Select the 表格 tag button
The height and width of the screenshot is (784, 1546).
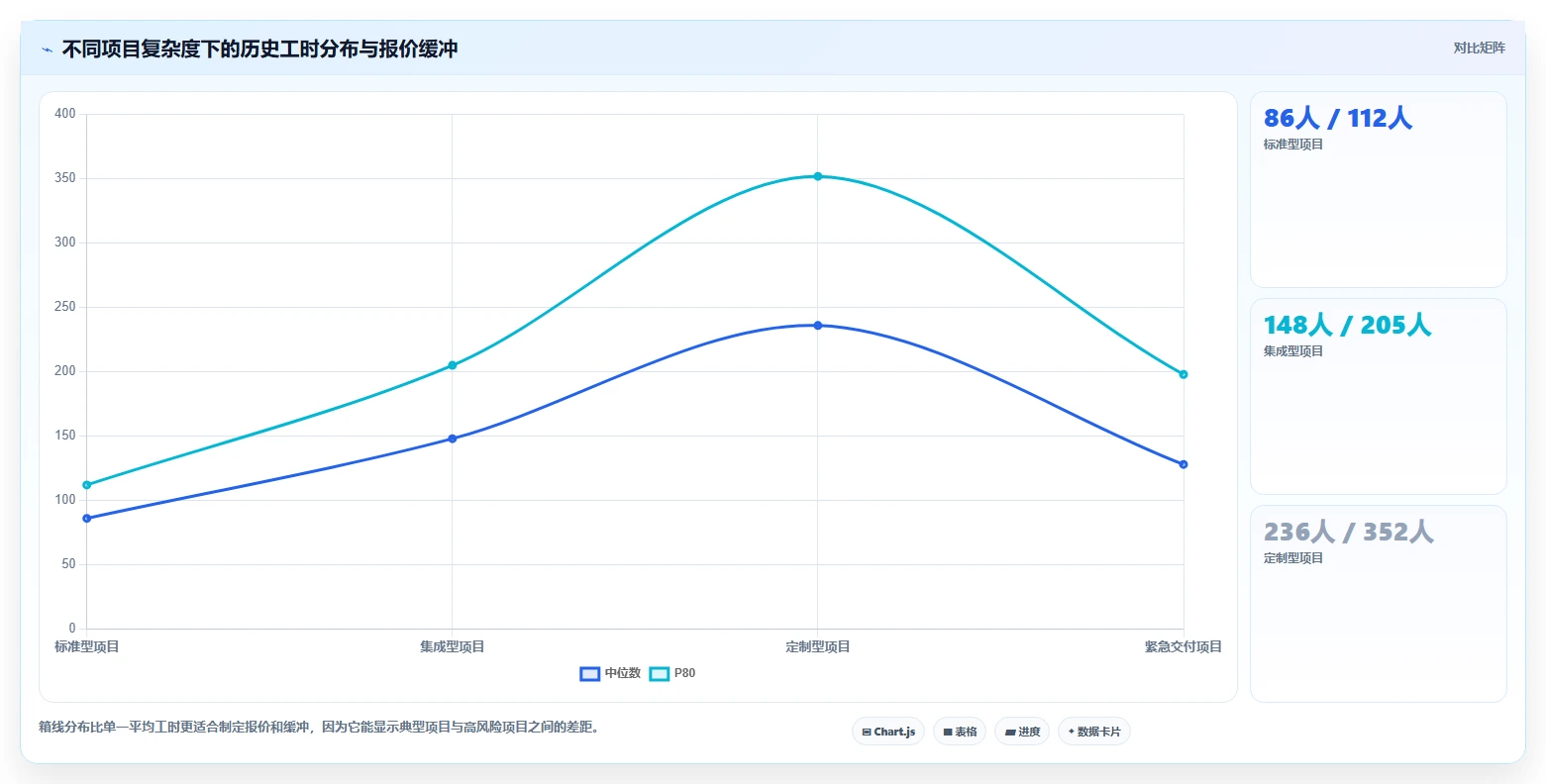click(960, 732)
